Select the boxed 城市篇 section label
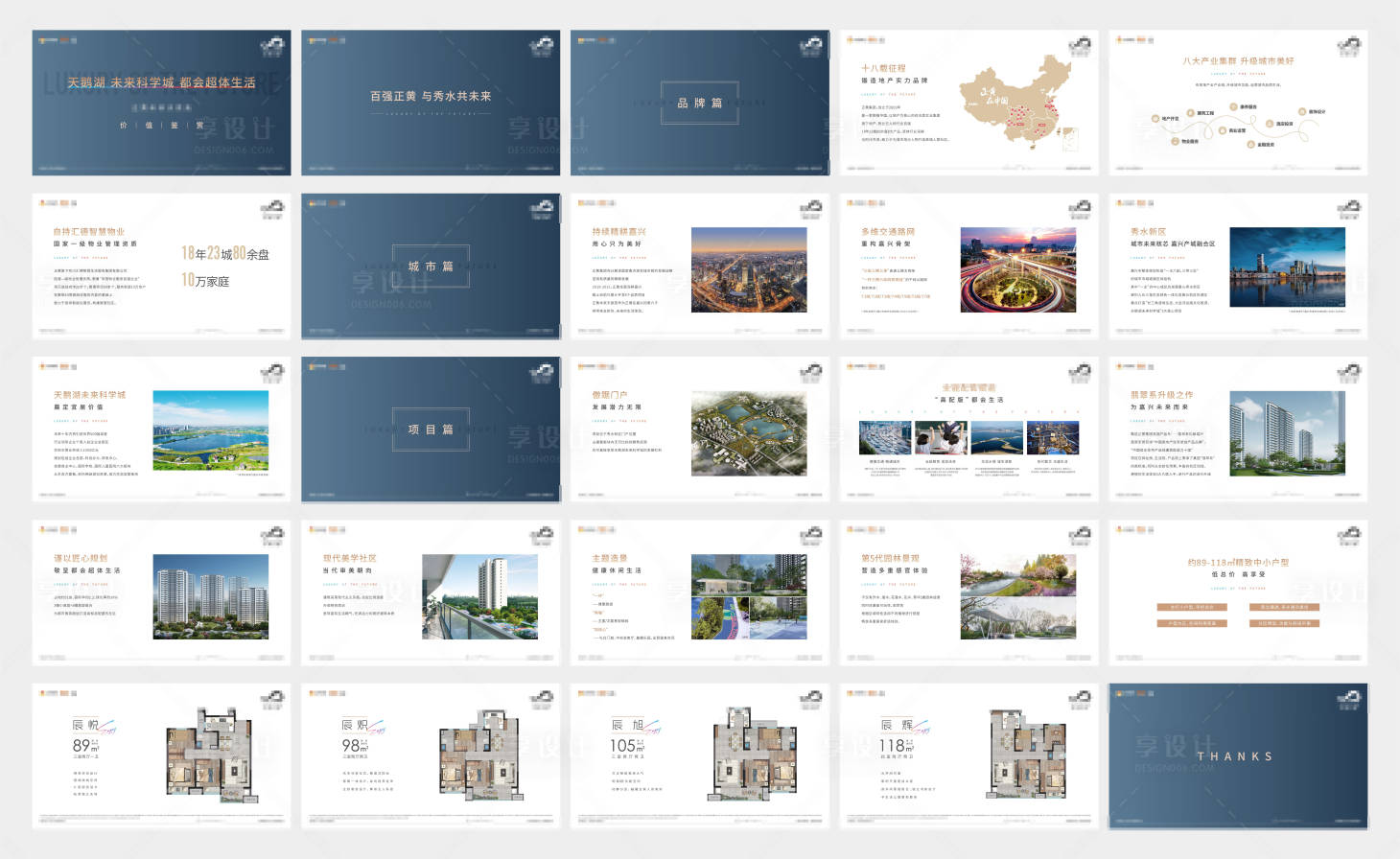 click(431, 267)
